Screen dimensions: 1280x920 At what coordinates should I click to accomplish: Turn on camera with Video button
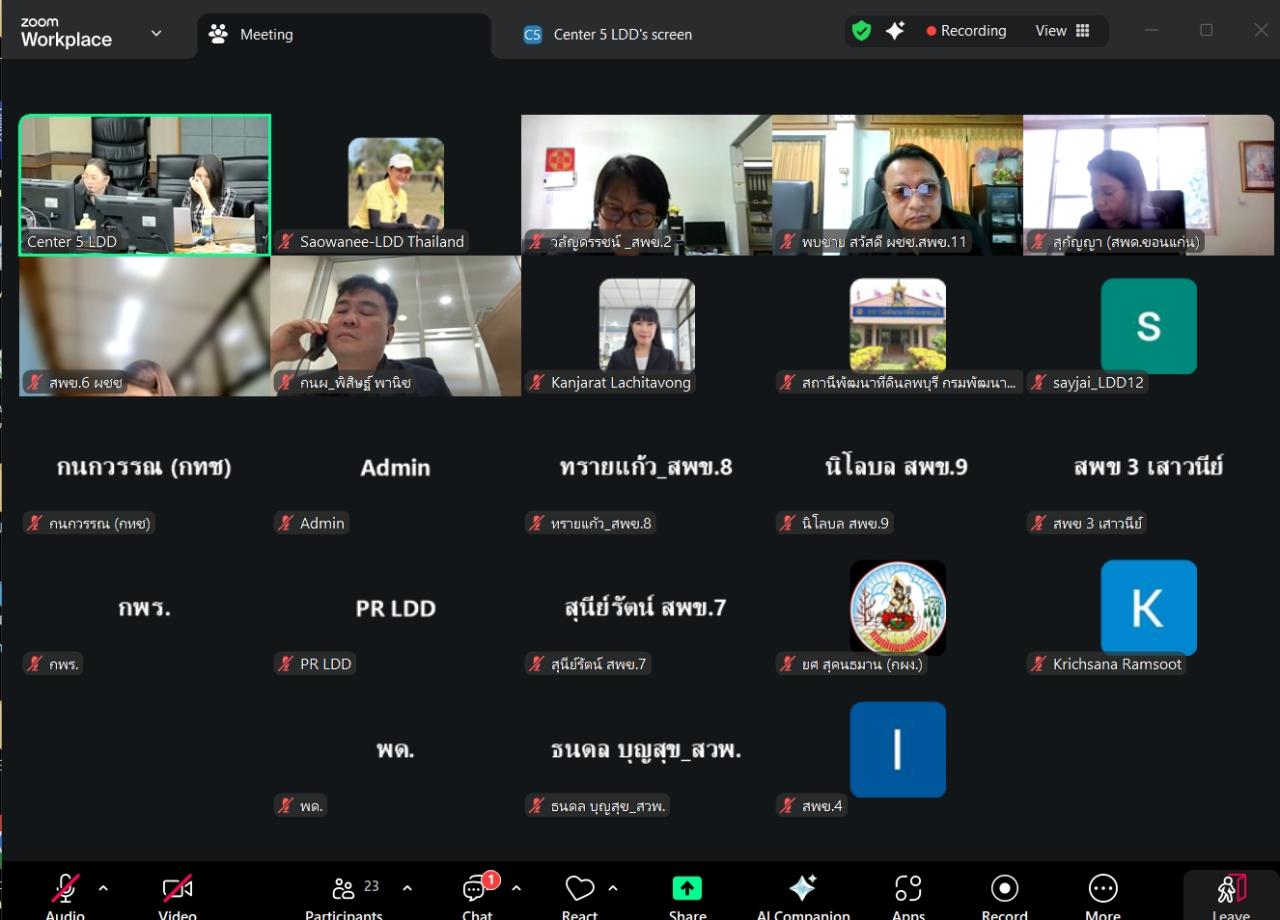177,890
